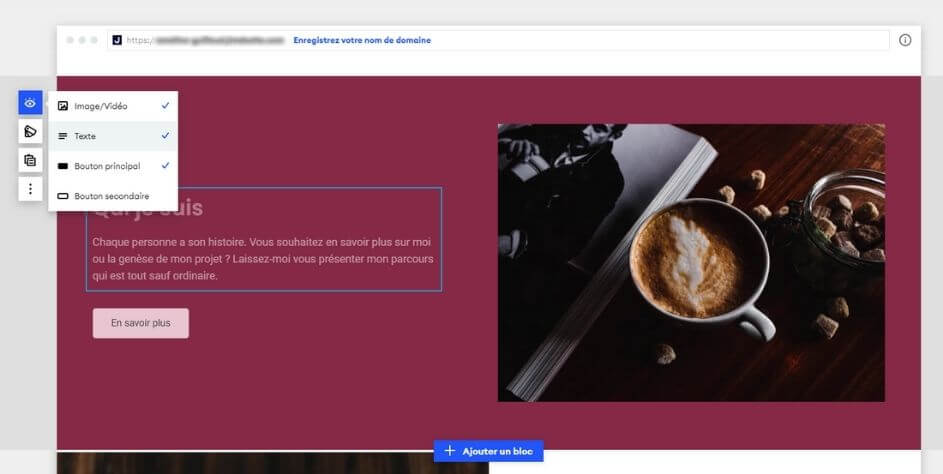
Task: Click the plus icon on Ajouter un bloc
Action: pos(449,451)
